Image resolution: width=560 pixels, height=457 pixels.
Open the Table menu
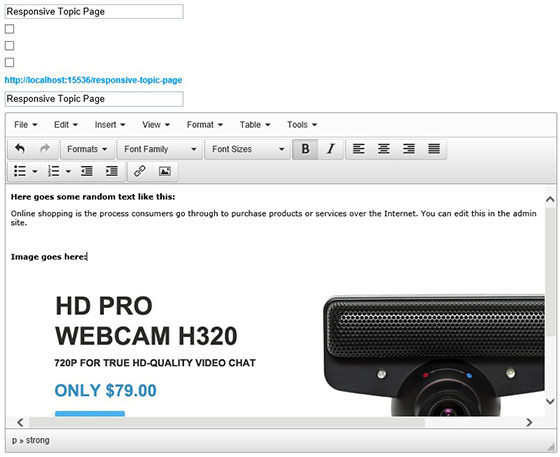(x=255, y=125)
